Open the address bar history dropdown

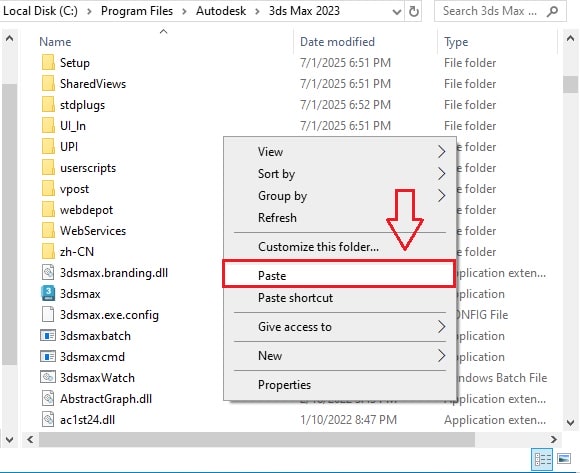397,11
